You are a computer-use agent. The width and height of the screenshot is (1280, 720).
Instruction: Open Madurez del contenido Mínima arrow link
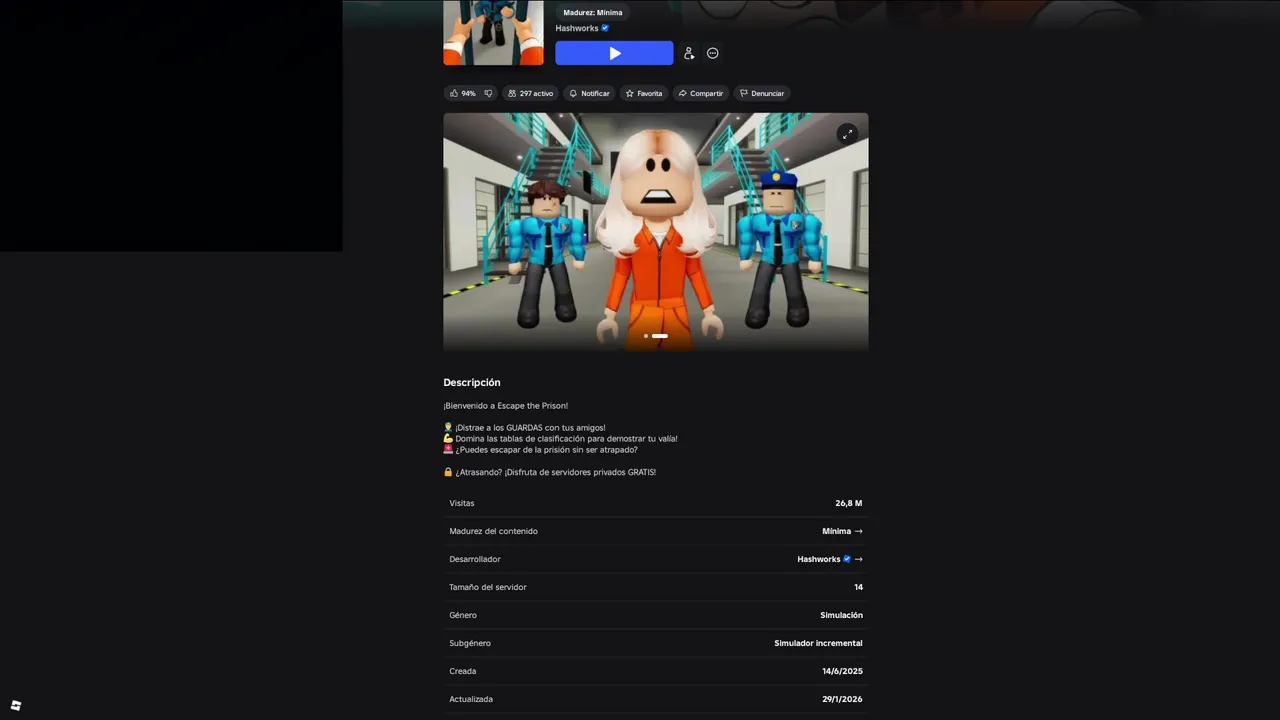pos(842,531)
